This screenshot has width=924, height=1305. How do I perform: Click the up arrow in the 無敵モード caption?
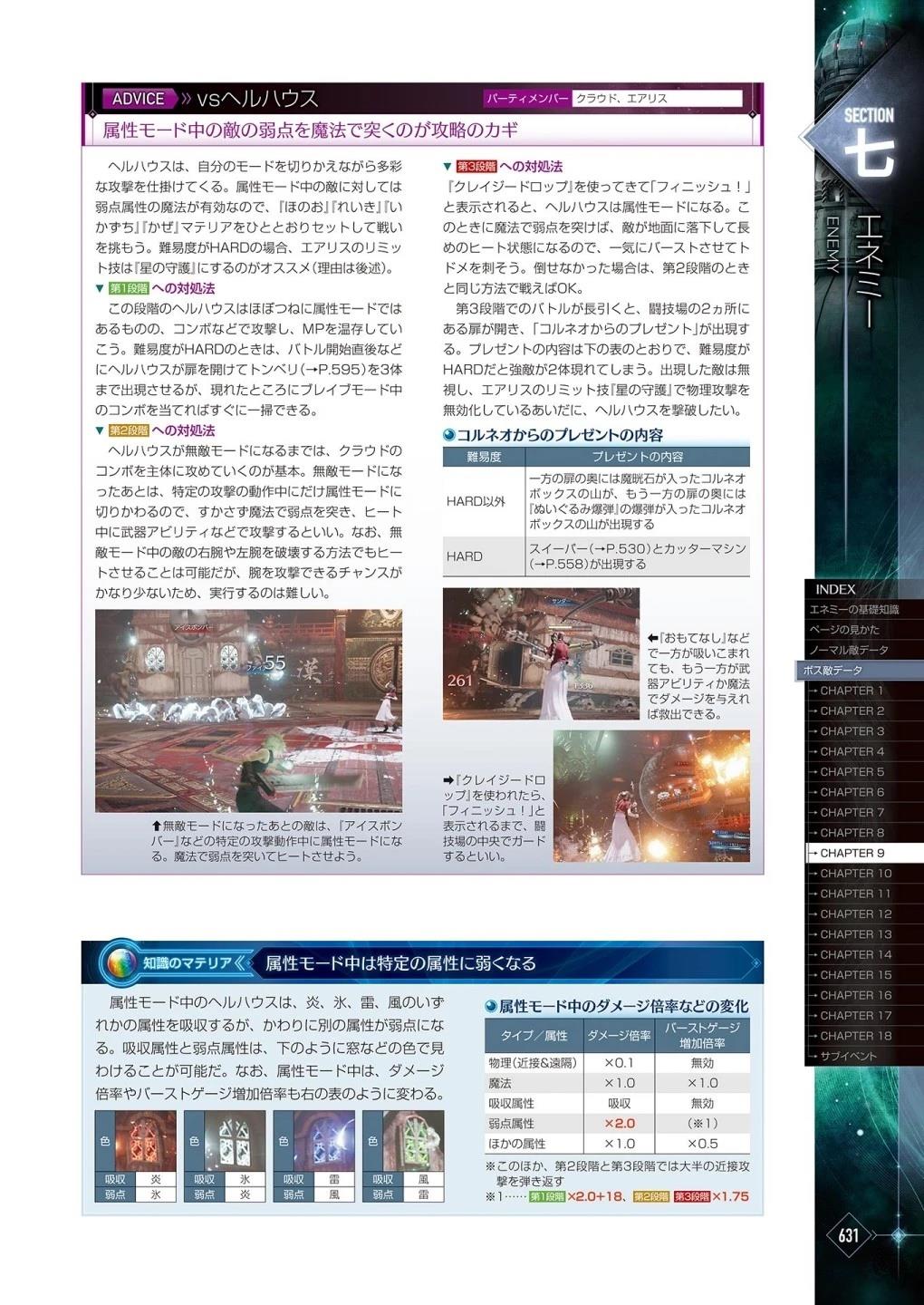pyautogui.click(x=157, y=826)
